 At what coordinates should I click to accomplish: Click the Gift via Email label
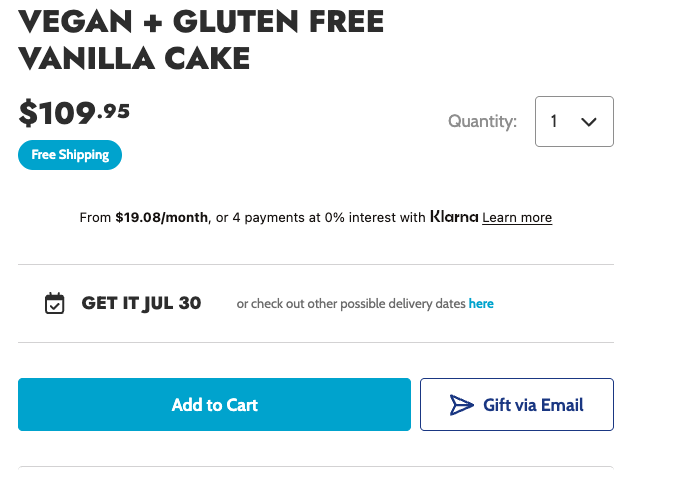pos(533,405)
